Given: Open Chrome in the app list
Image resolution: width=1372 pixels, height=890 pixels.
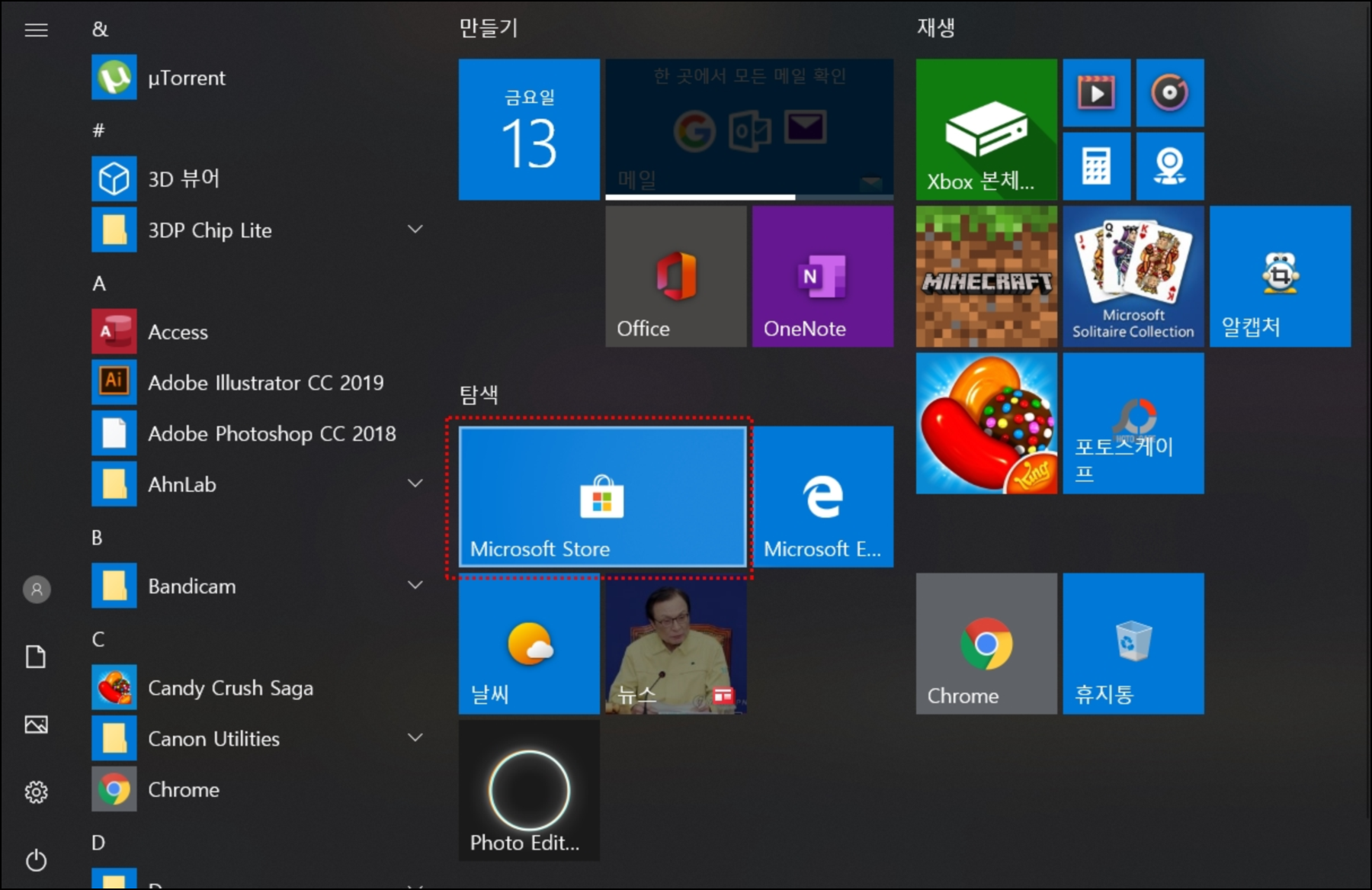Looking at the screenshot, I should (x=259, y=789).
